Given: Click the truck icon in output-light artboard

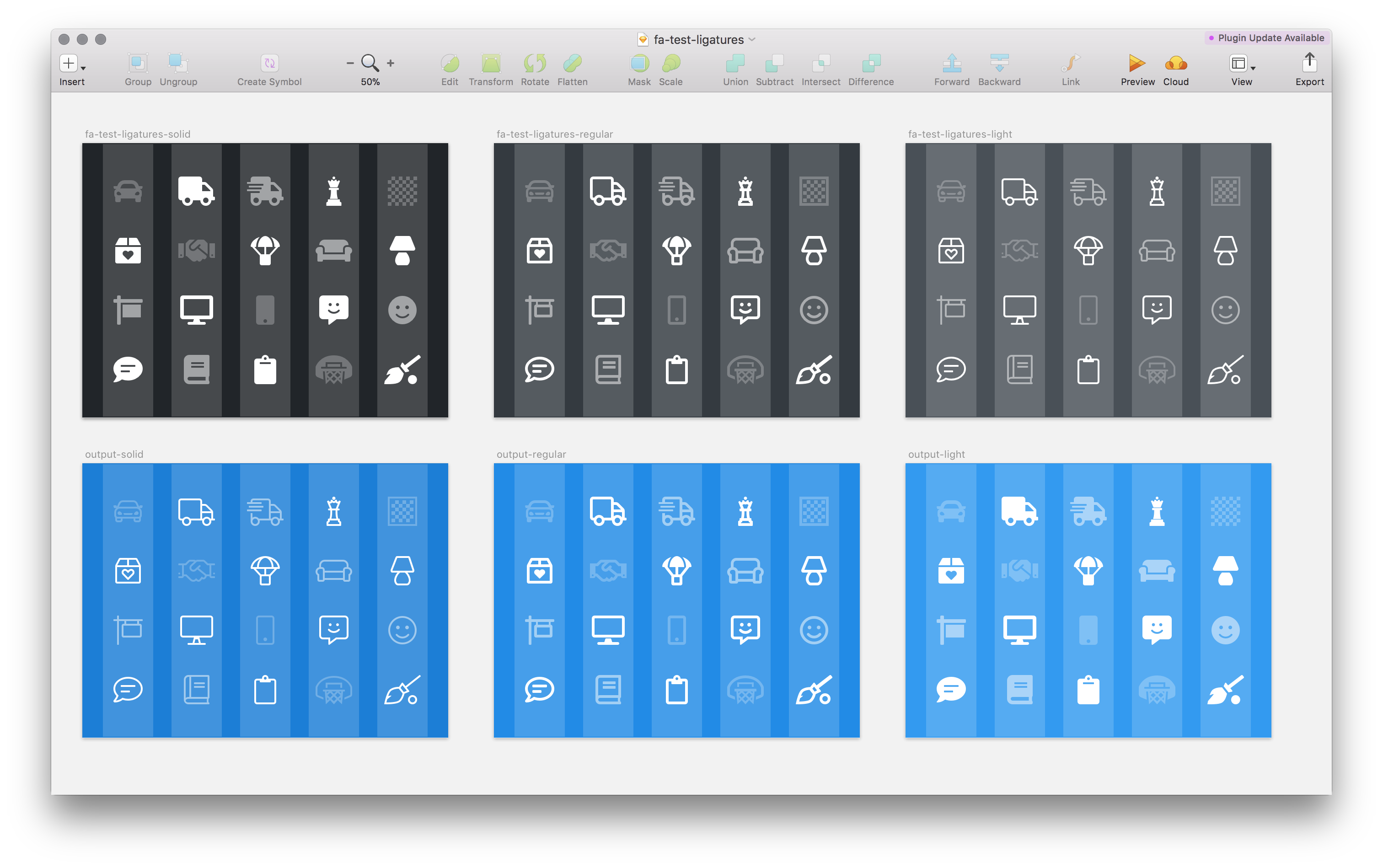Looking at the screenshot, I should [x=1019, y=511].
